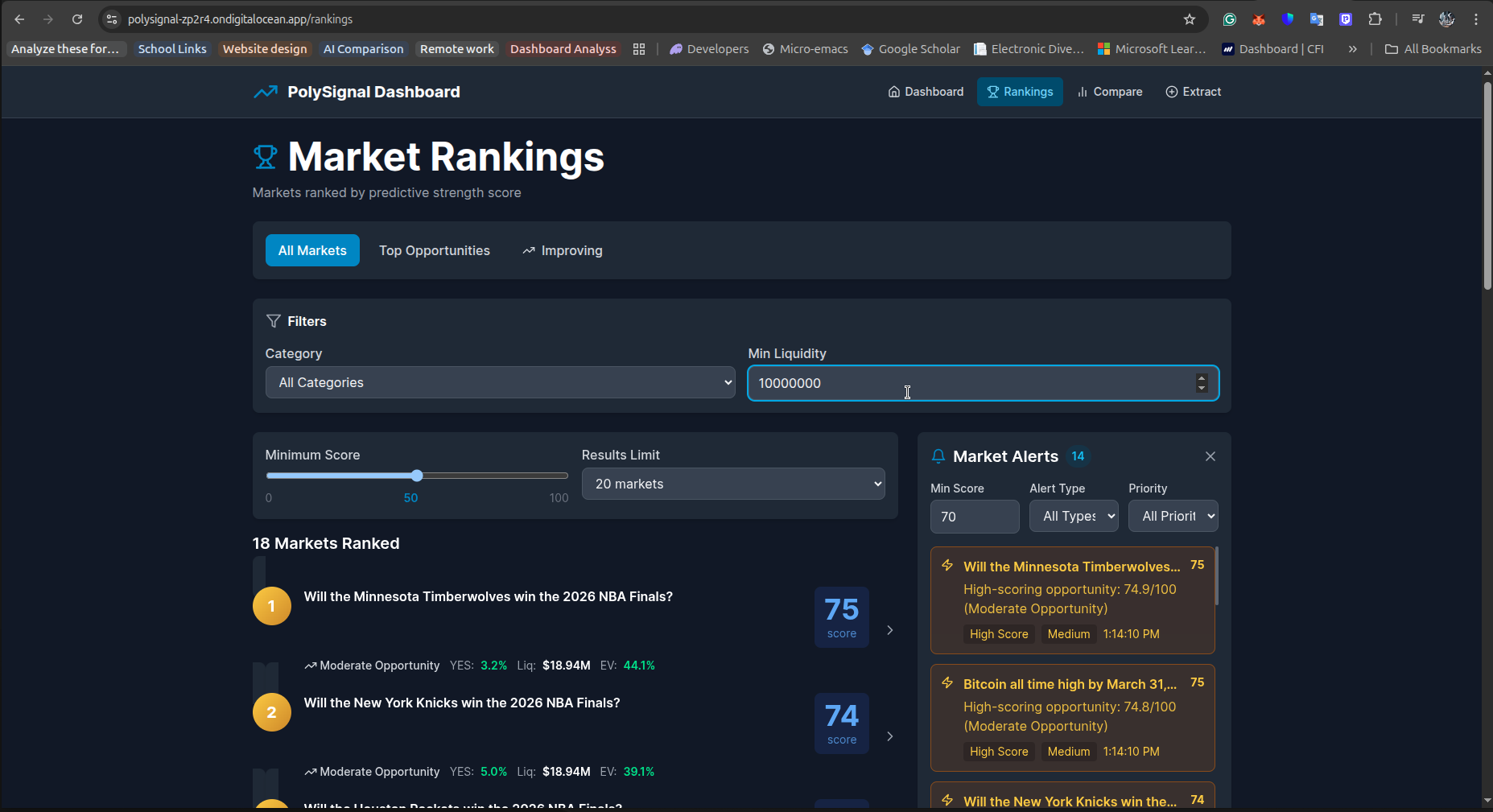The width and height of the screenshot is (1493, 812).
Task: Click the browser address bar URL
Action: pyautogui.click(x=240, y=19)
